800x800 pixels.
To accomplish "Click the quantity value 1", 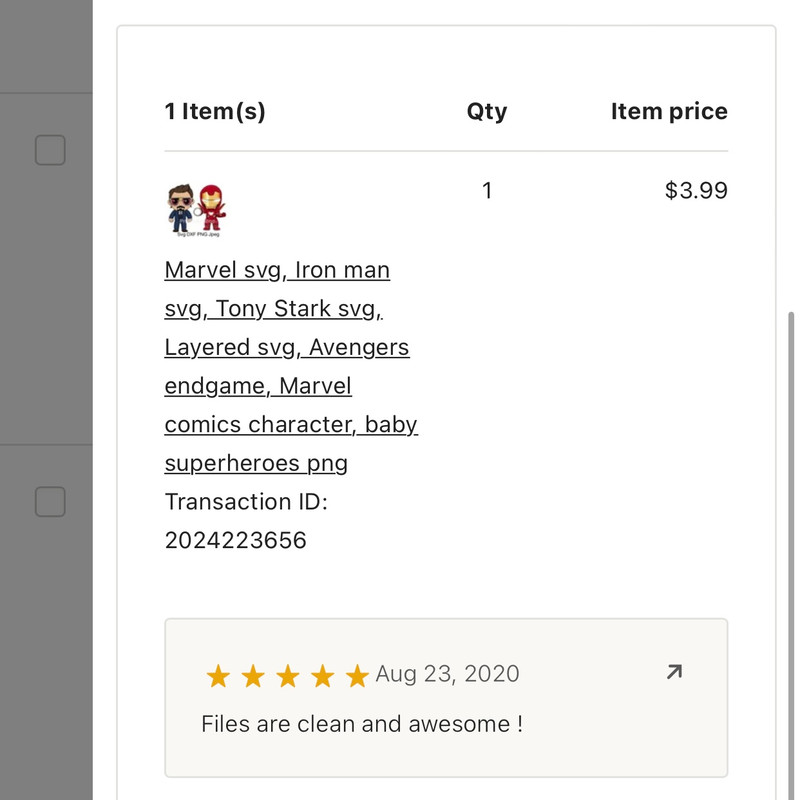I will [487, 190].
